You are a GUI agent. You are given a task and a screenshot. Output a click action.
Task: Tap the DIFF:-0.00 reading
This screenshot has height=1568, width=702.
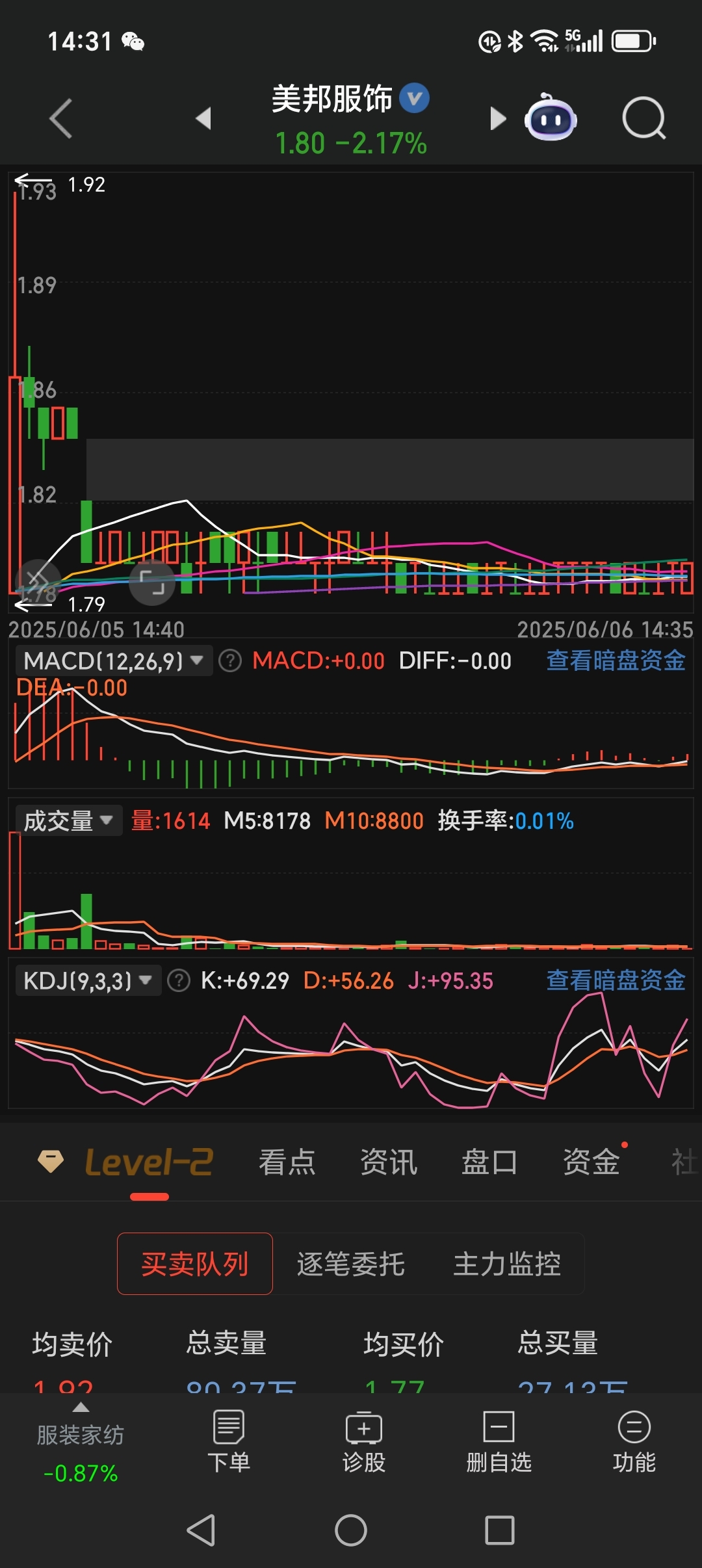[x=455, y=661]
